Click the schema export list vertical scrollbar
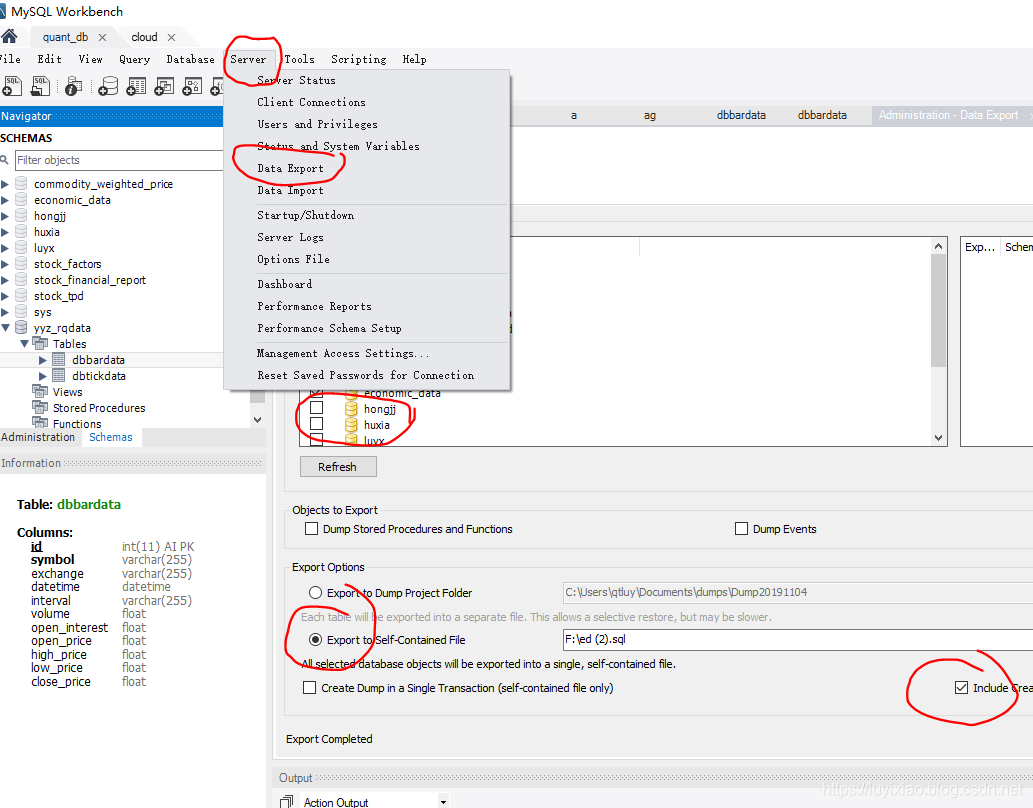 939,310
